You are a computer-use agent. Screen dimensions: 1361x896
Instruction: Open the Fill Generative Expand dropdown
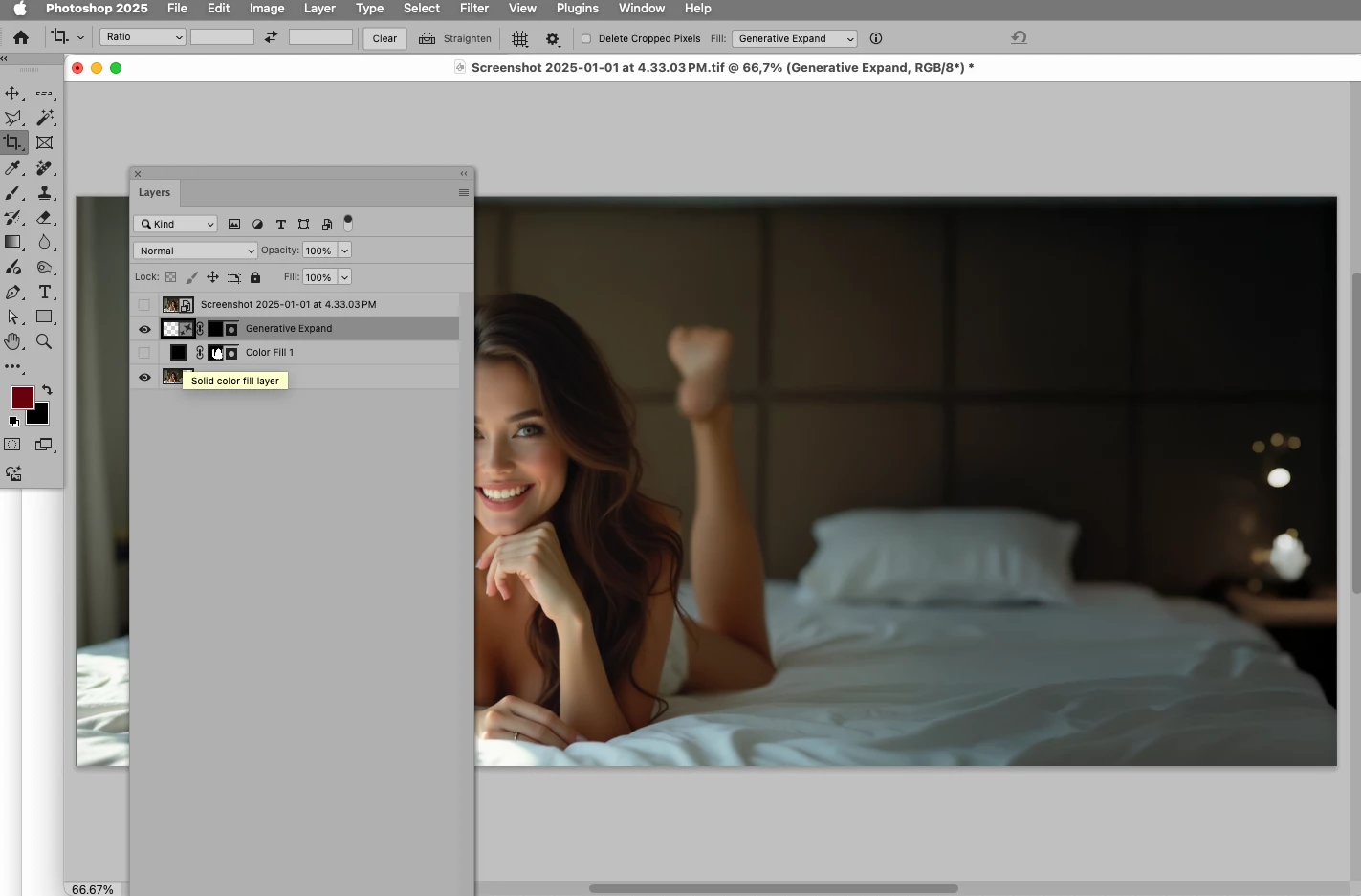click(x=794, y=38)
